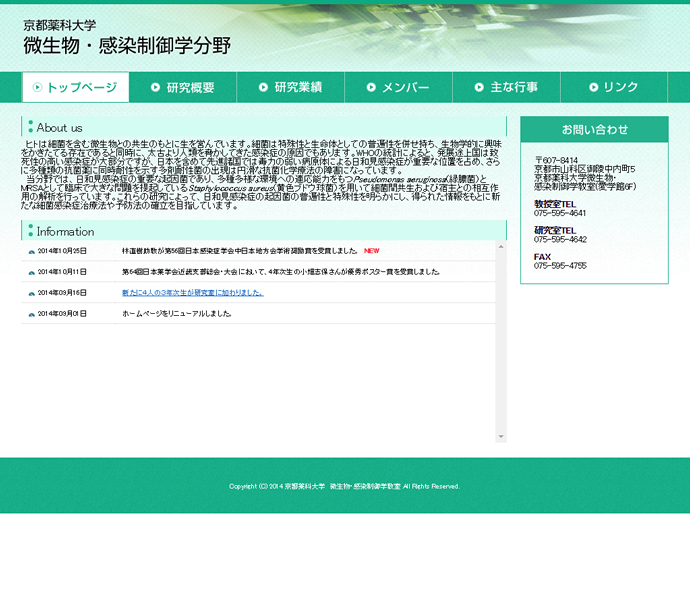The width and height of the screenshot is (690, 600).
Task: Click the 微生物・感染制御学分野 site title
Action: pyautogui.click(x=127, y=46)
